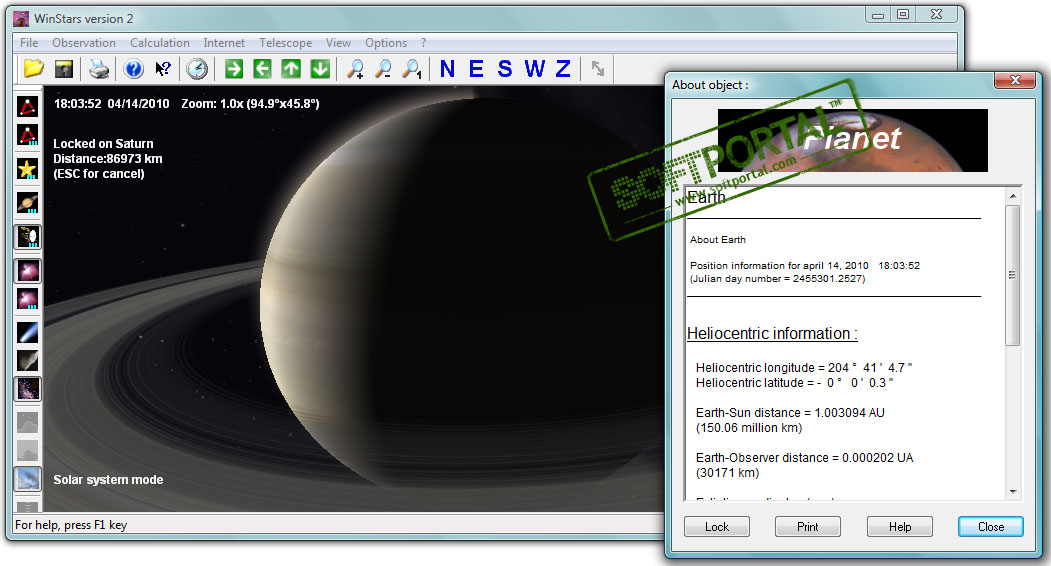Screen dimensions: 1051x566
Task: Zoom in with the magnifier plus icon
Action: 355,68
